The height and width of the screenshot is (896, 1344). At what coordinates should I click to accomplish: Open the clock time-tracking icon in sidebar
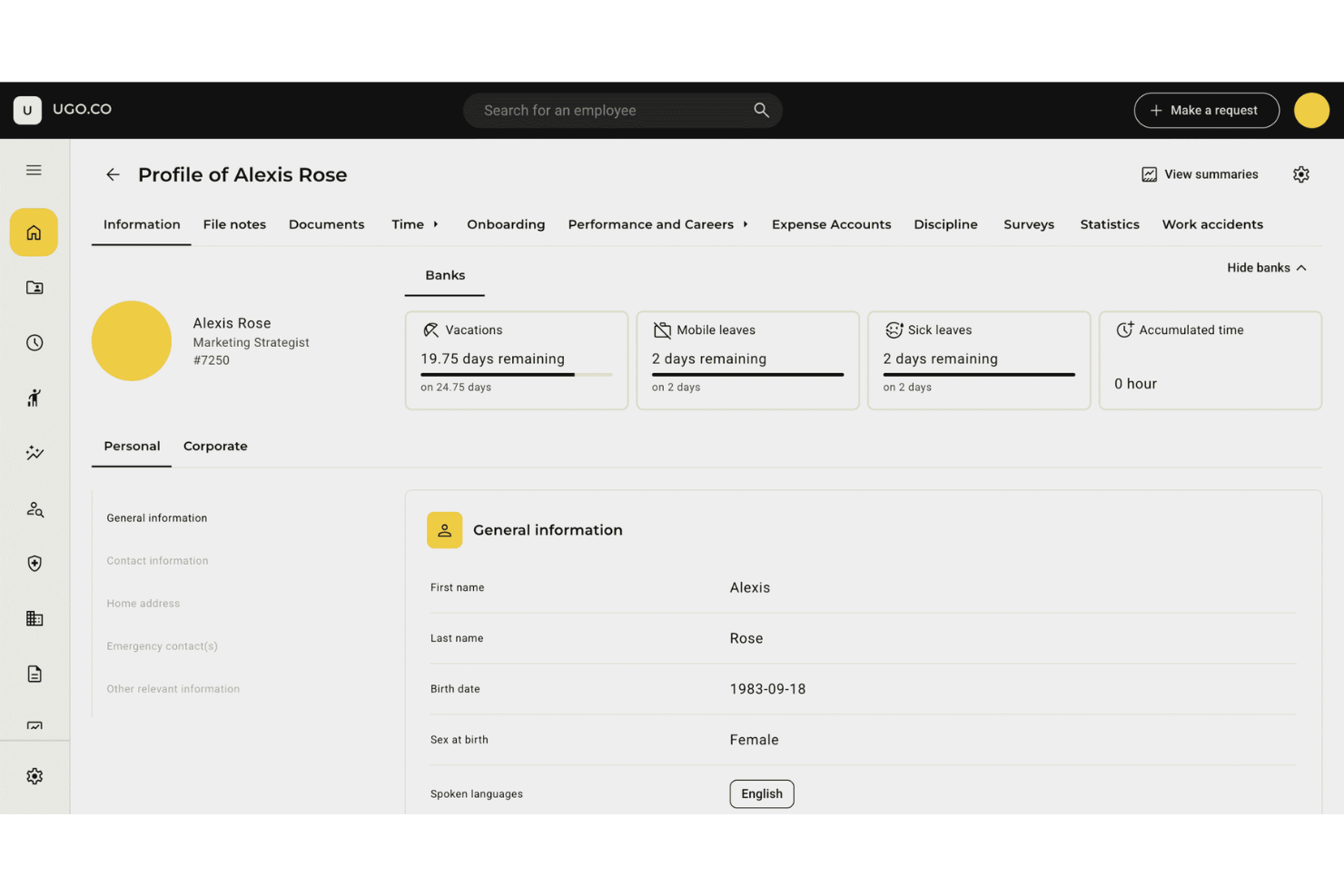(34, 342)
